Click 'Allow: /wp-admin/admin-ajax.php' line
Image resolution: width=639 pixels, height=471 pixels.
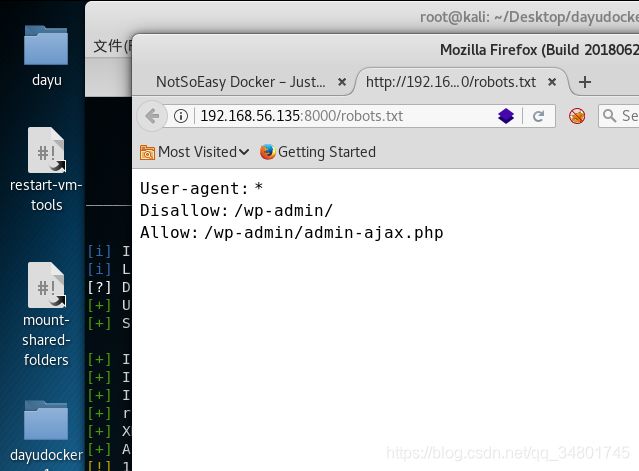(291, 233)
